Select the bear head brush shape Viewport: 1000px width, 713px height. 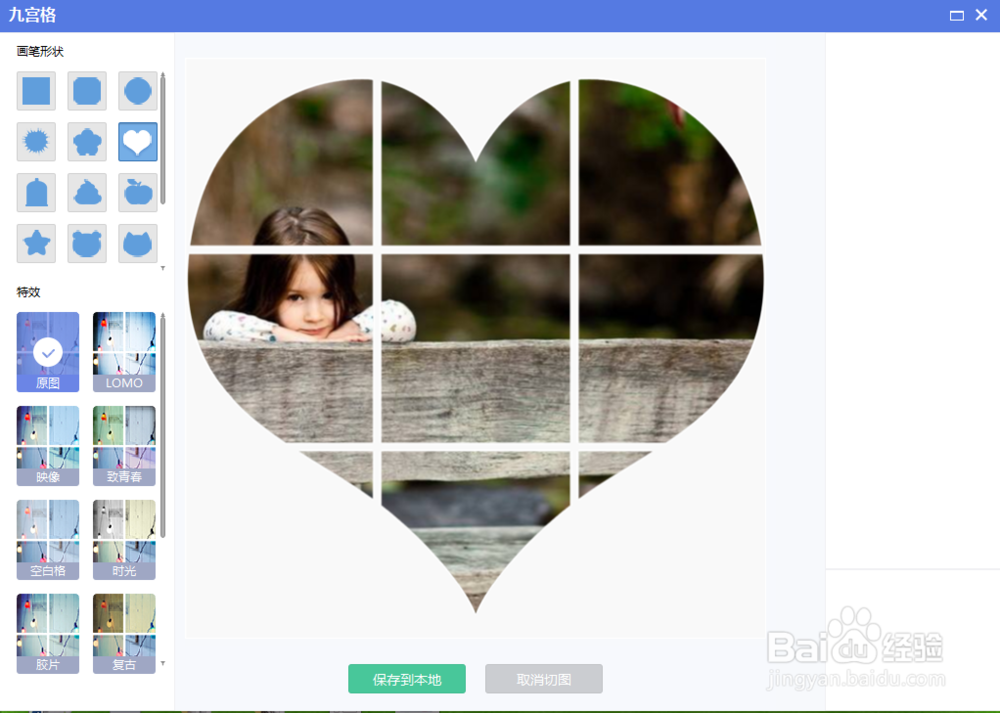coord(87,243)
